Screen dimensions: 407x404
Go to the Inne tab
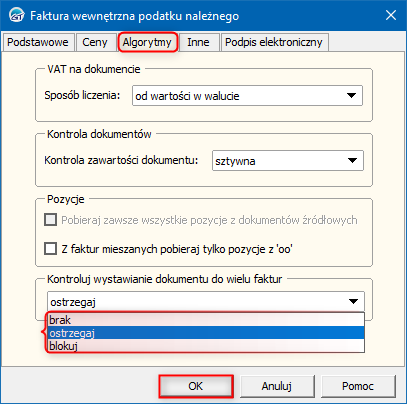coord(198,42)
